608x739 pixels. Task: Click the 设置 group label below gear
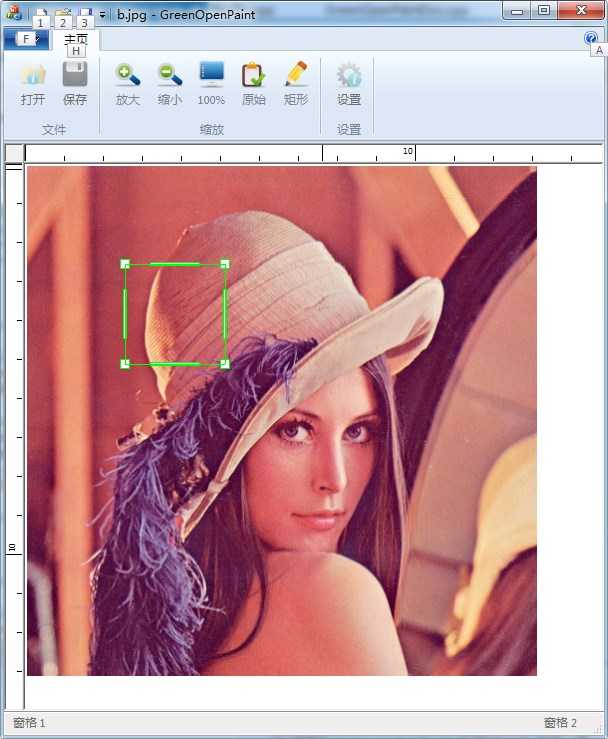[x=349, y=129]
